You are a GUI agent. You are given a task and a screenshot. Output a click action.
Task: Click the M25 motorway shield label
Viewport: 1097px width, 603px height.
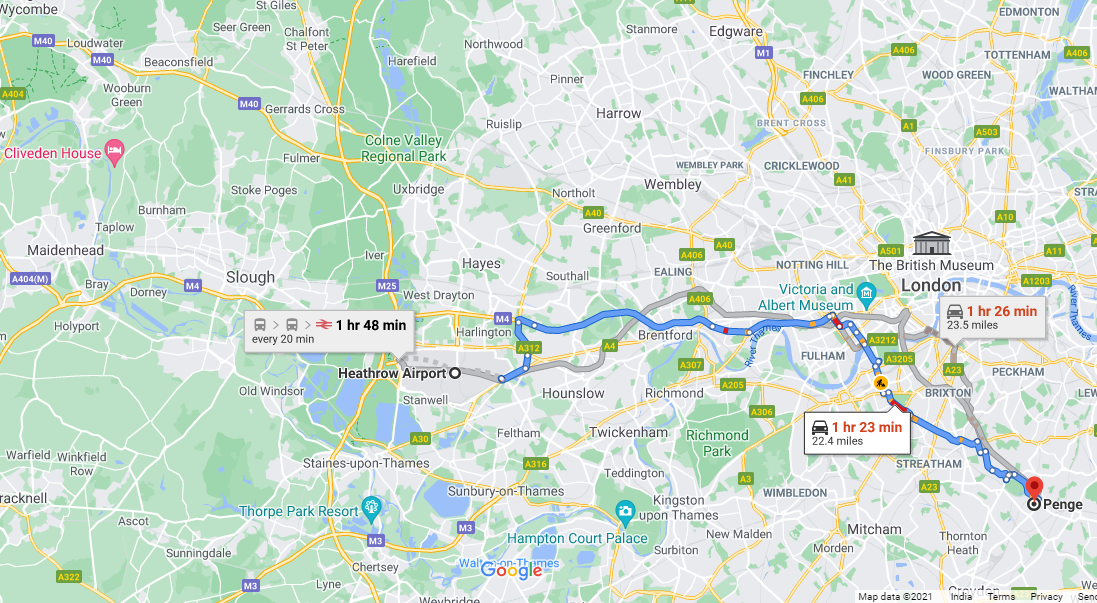pyautogui.click(x=387, y=285)
